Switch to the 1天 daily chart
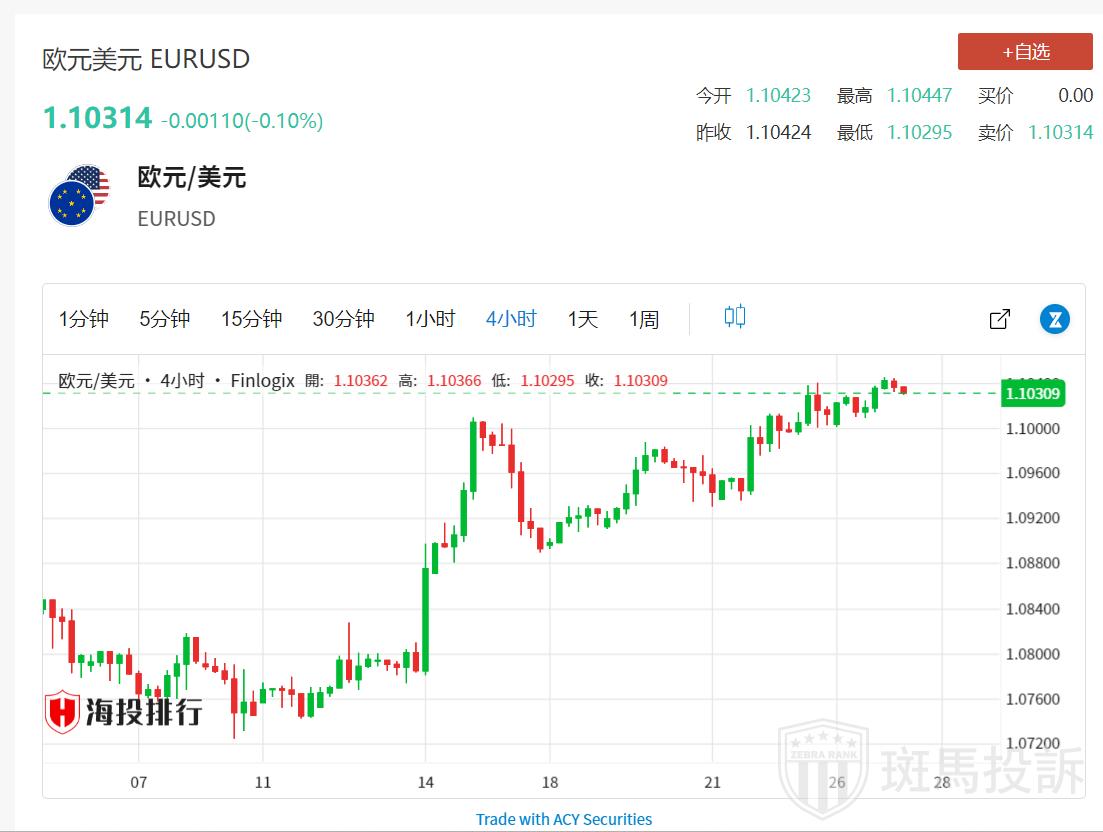 pos(583,319)
